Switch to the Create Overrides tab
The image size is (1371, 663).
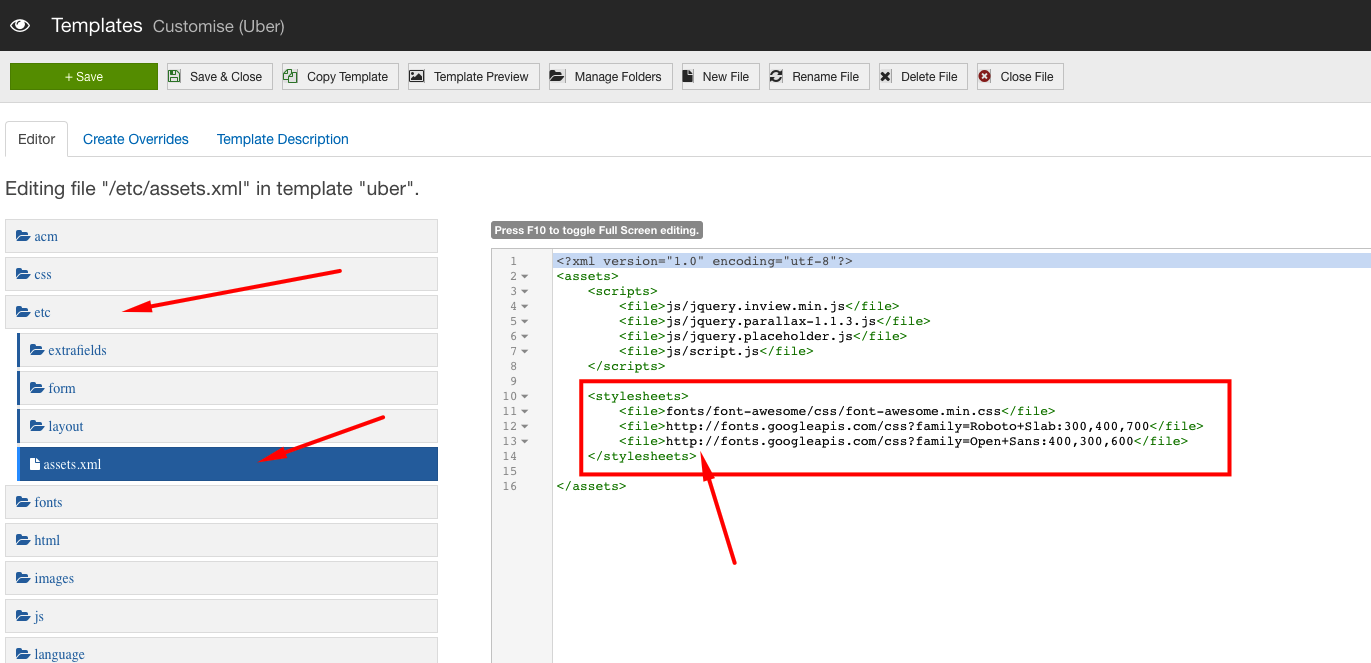click(136, 139)
